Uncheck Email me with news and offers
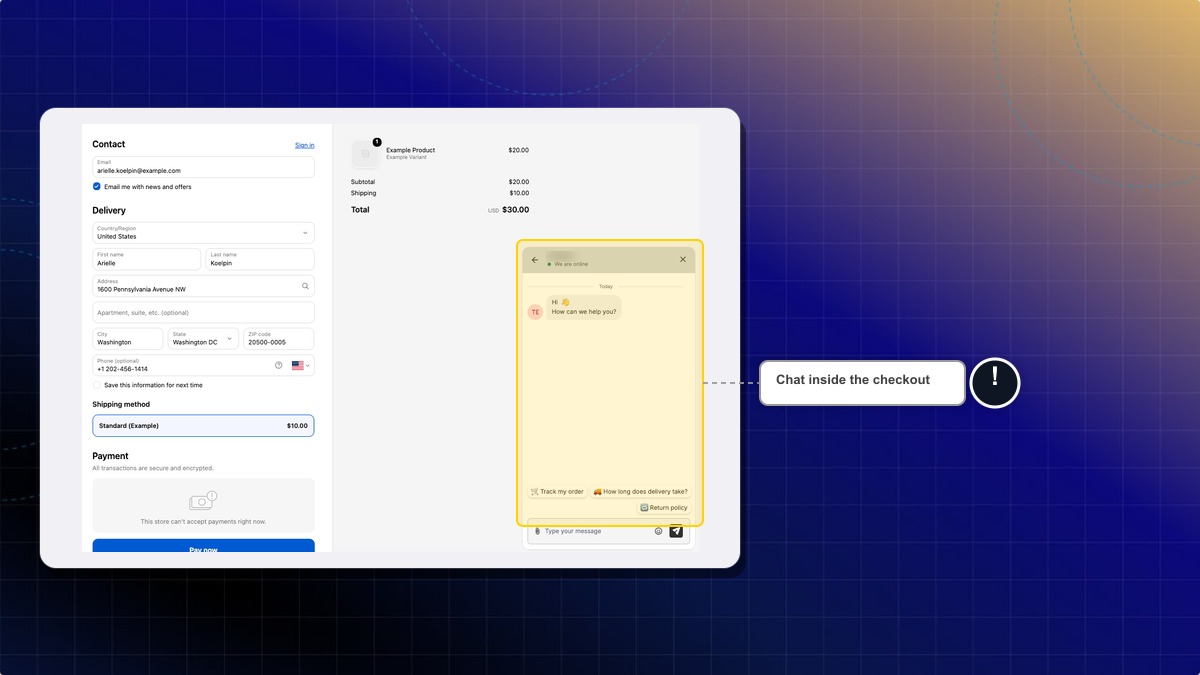Image resolution: width=1200 pixels, height=675 pixels. tap(97, 187)
